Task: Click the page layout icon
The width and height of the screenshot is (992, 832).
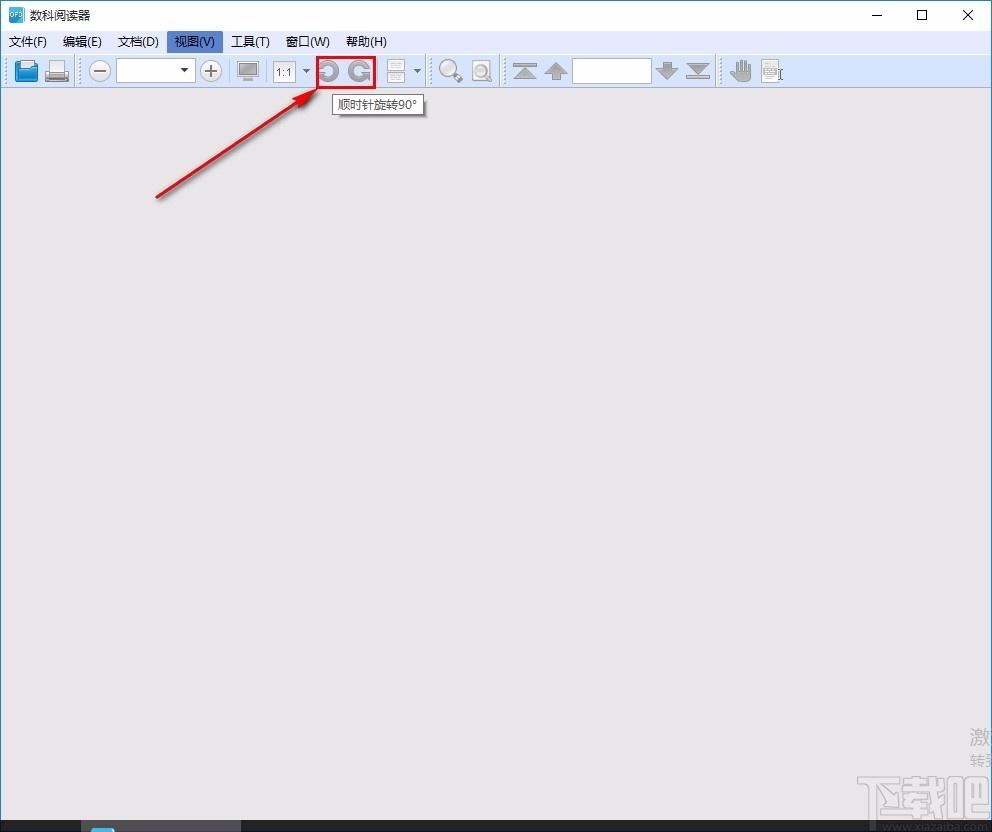Action: tap(396, 71)
